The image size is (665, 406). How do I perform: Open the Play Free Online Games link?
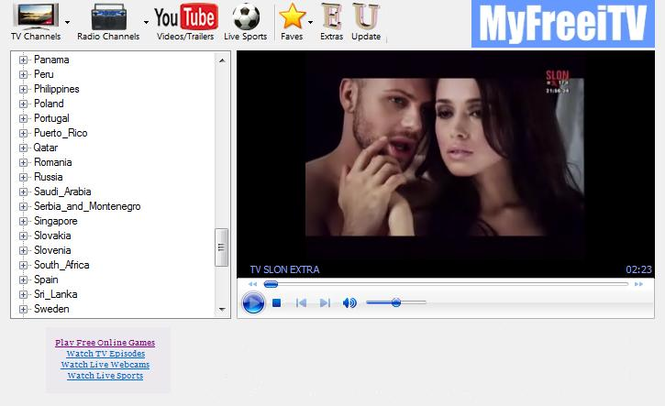click(x=105, y=343)
